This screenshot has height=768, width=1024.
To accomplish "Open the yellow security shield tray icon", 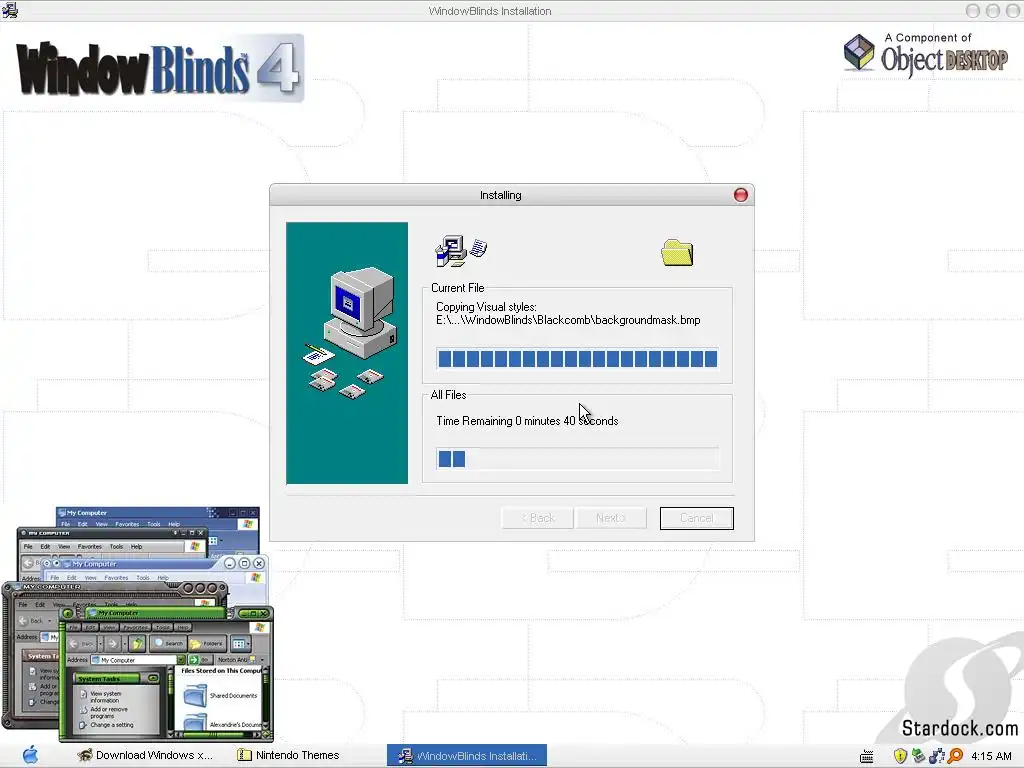I will pos(900,756).
